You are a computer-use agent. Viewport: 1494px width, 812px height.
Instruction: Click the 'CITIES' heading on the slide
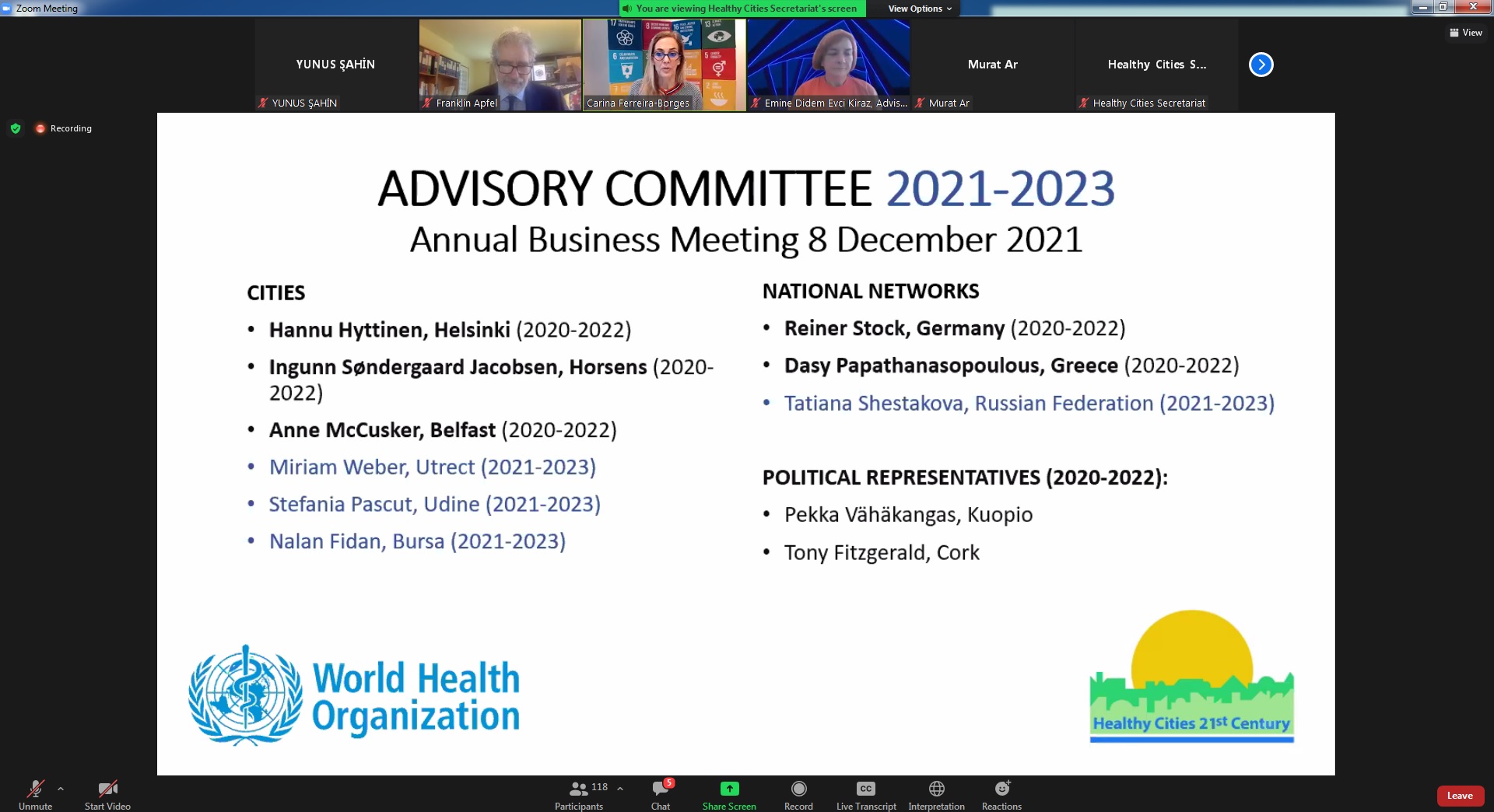[x=276, y=293]
